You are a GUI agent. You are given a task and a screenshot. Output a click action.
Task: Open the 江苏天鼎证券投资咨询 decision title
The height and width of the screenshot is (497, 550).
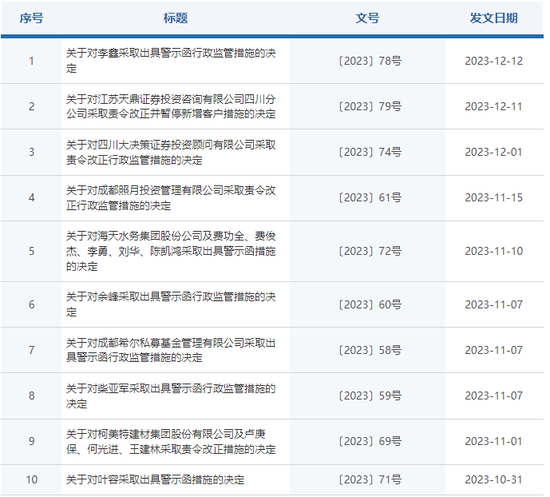(171, 106)
